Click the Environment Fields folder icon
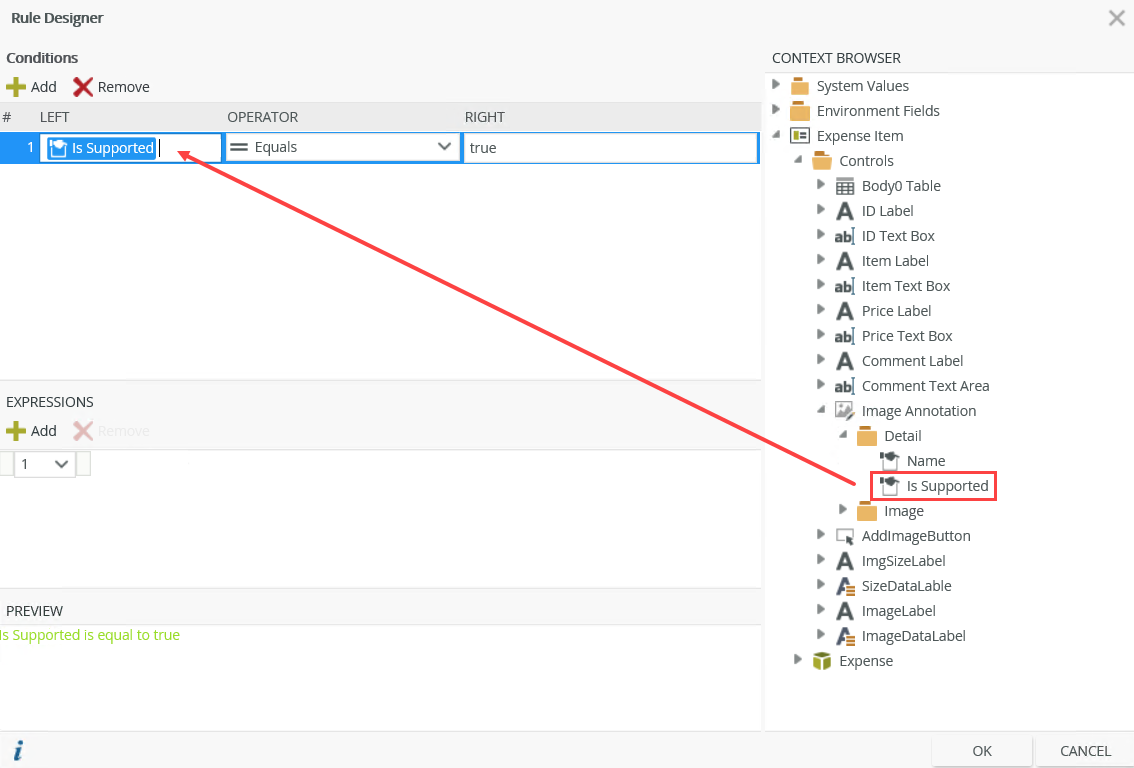The height and width of the screenshot is (768, 1134). coord(799,111)
